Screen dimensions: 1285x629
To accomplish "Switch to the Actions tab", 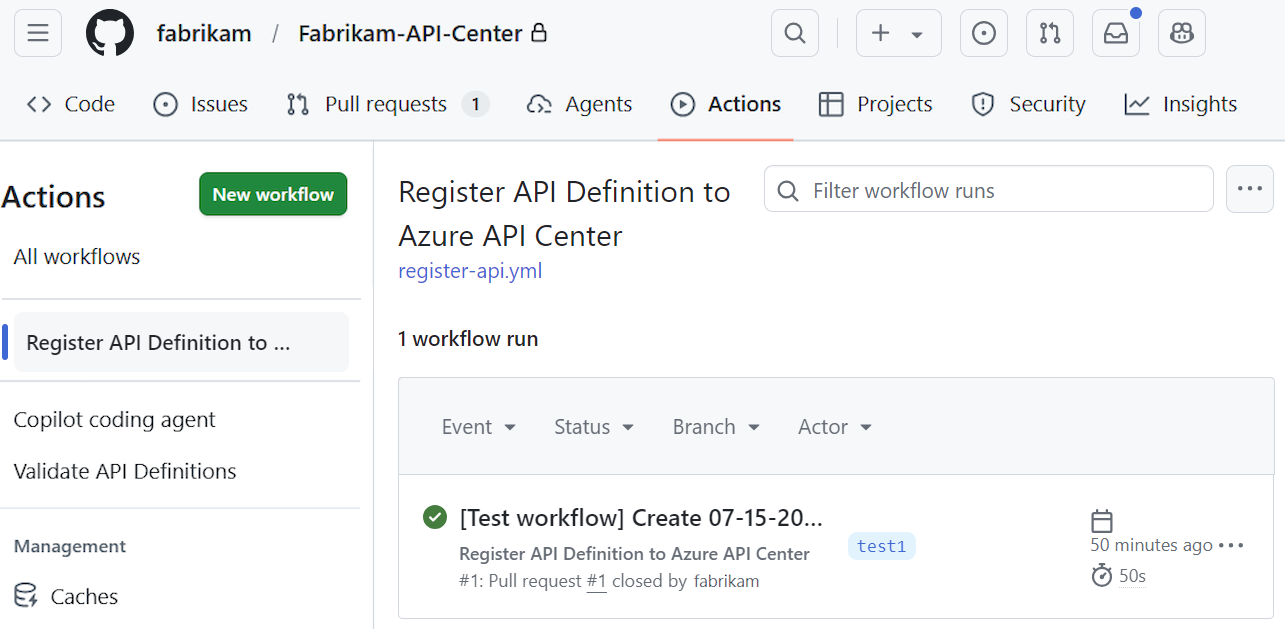I will click(726, 104).
